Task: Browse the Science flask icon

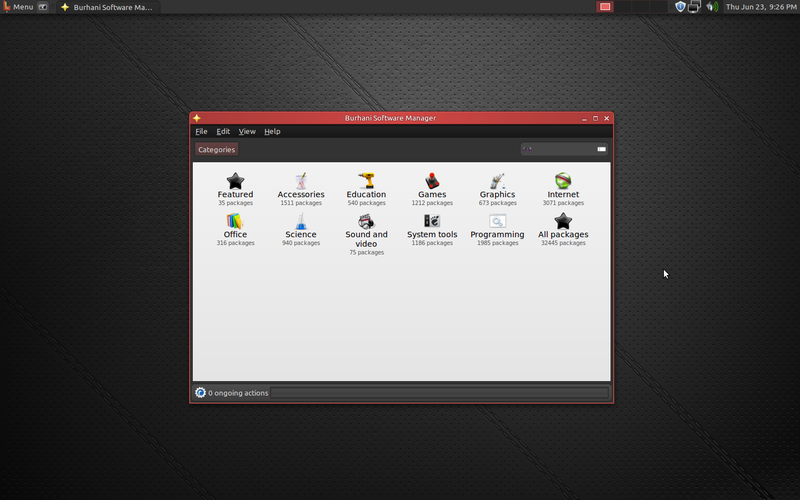Action: click(301, 221)
